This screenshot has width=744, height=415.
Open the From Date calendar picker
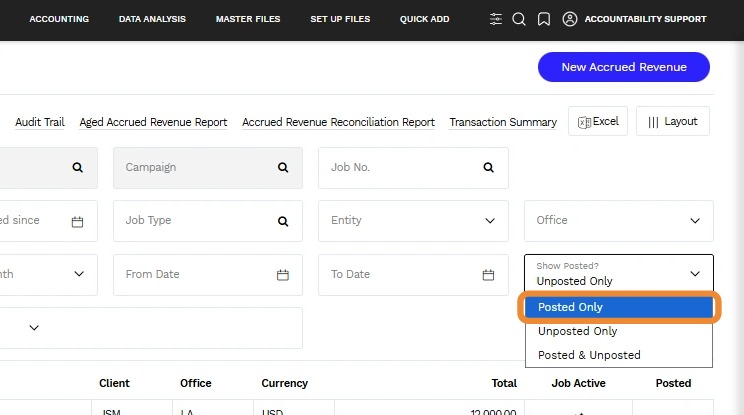click(283, 275)
